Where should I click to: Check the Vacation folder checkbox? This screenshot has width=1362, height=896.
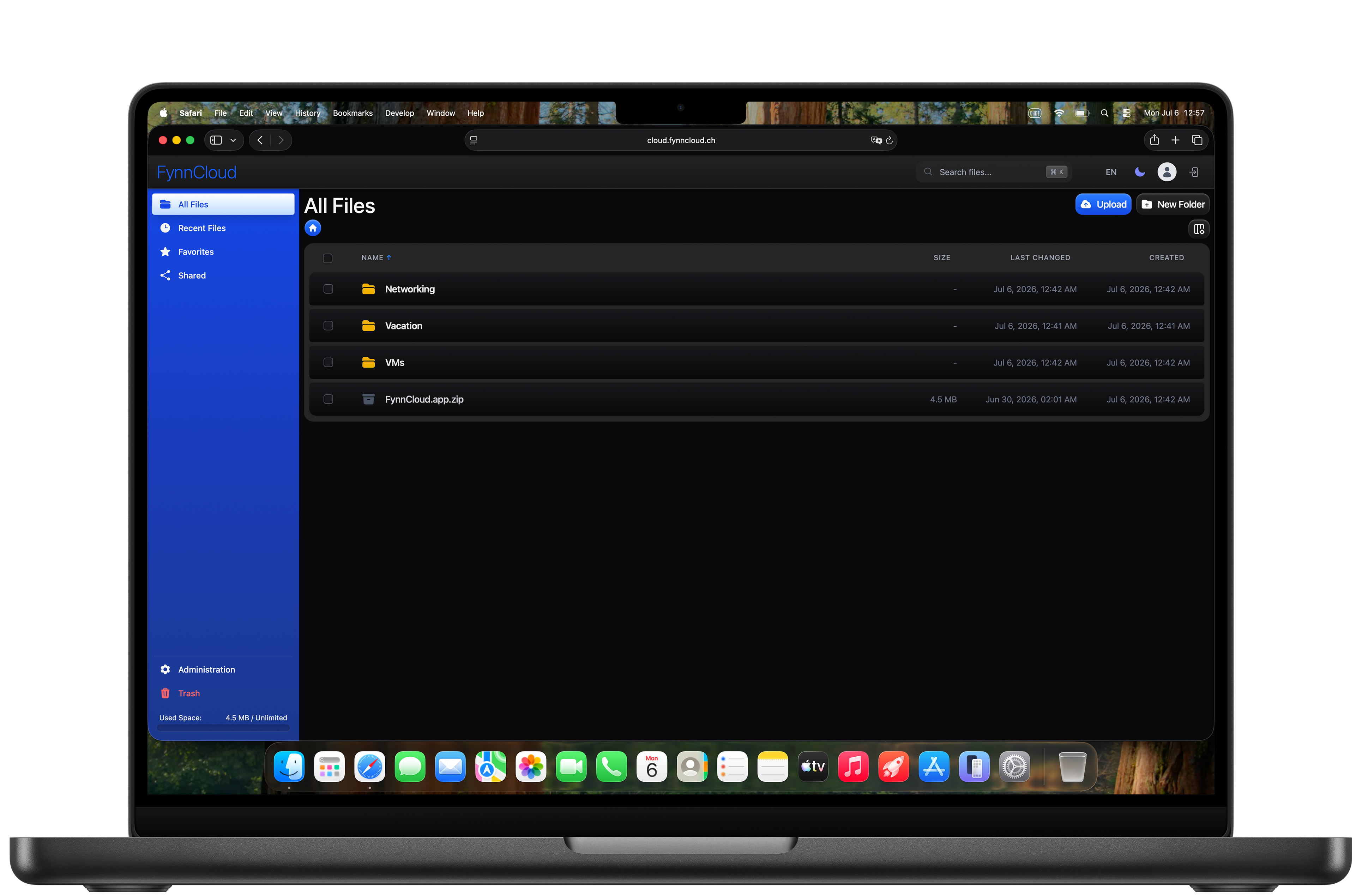pyautogui.click(x=328, y=326)
